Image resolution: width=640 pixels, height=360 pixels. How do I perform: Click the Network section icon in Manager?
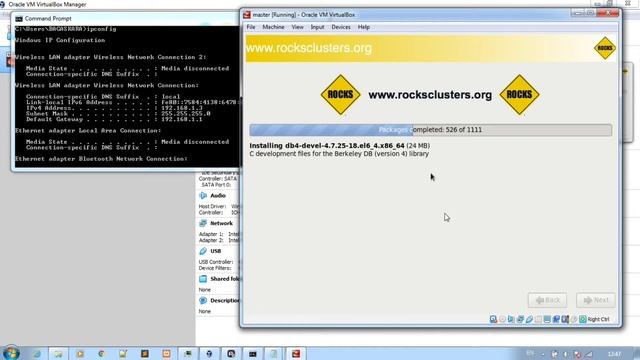203,223
